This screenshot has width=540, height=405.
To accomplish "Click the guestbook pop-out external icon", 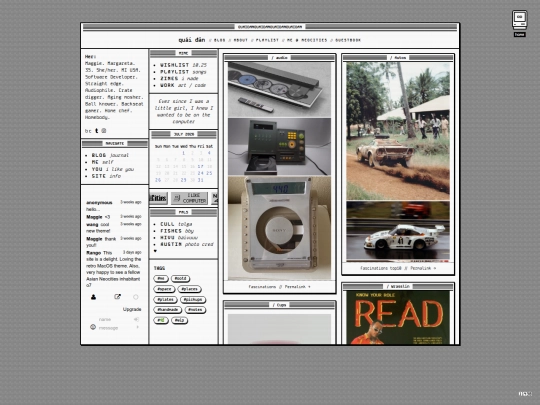I will click(x=117, y=297).
